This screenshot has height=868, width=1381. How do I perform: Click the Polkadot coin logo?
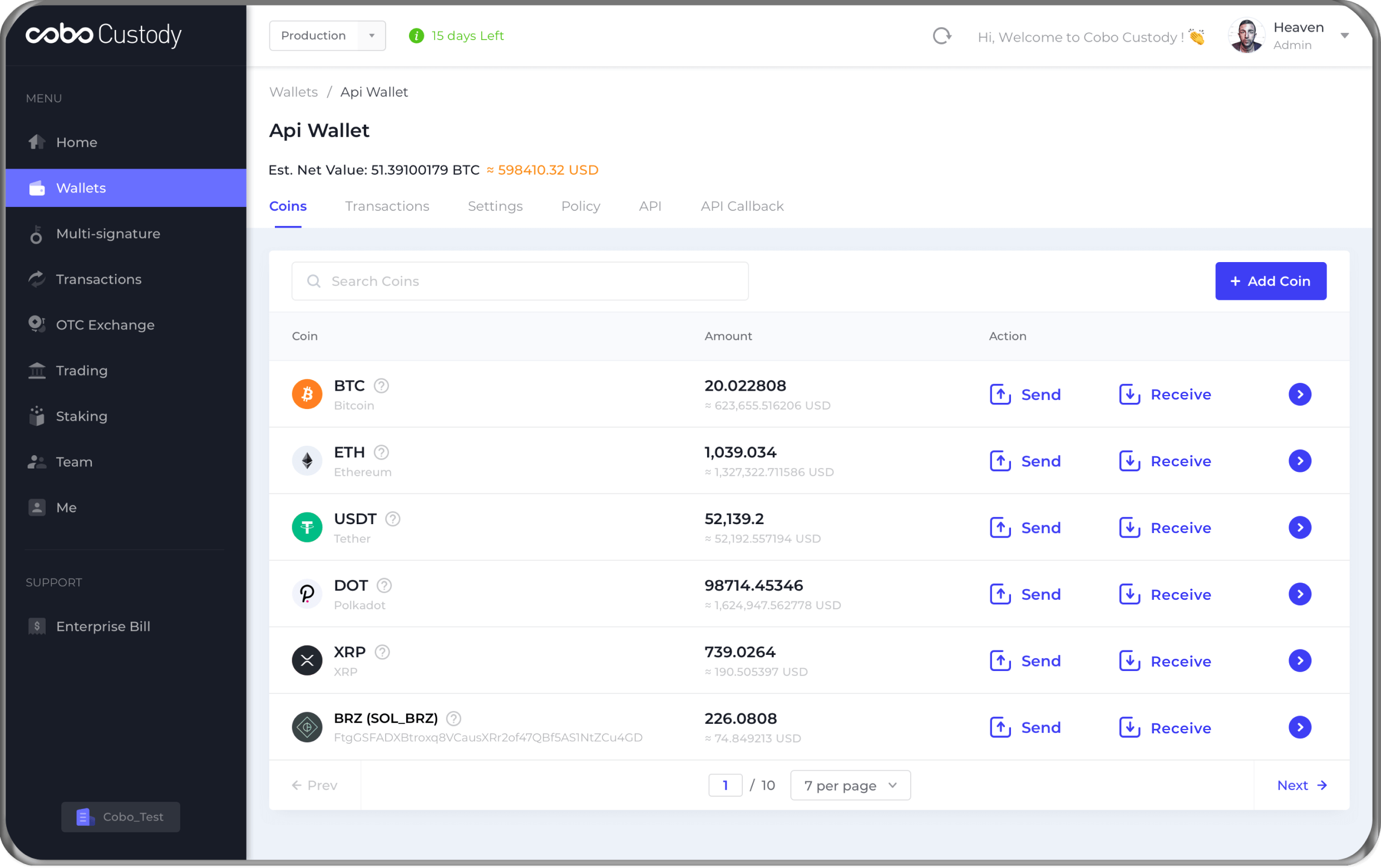[307, 594]
